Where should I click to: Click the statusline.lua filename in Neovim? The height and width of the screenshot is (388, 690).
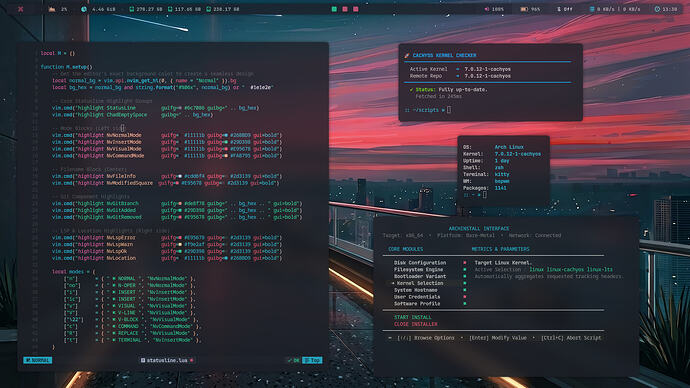(167, 360)
